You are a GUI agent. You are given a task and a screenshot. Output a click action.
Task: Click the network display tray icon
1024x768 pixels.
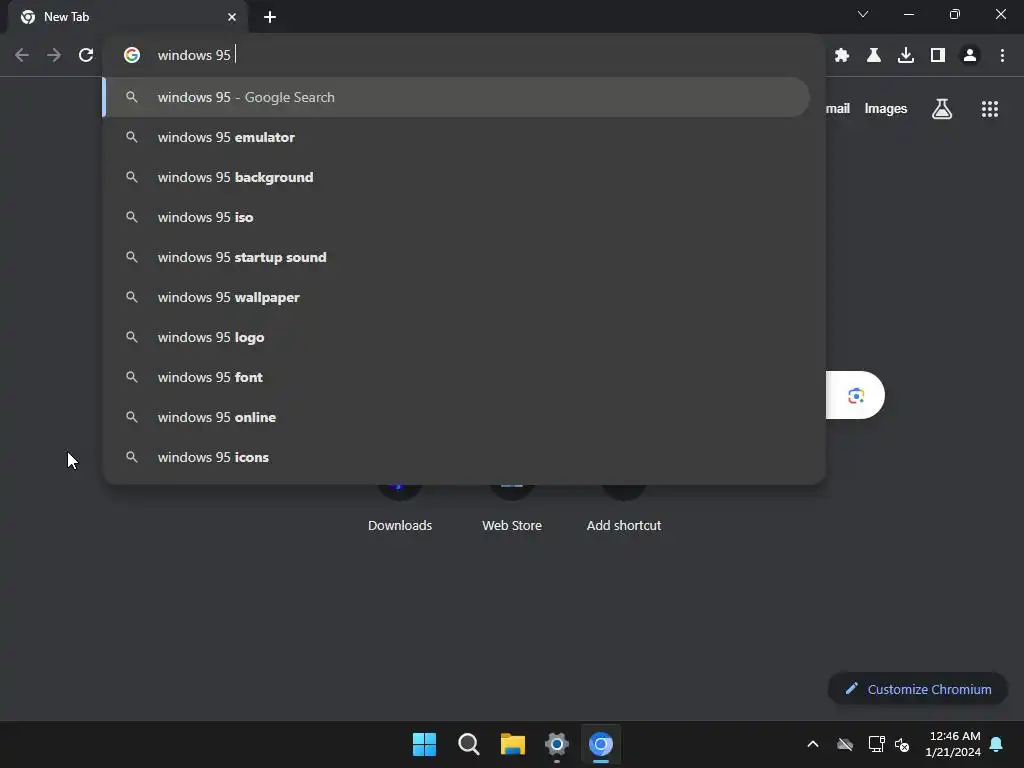click(x=876, y=744)
